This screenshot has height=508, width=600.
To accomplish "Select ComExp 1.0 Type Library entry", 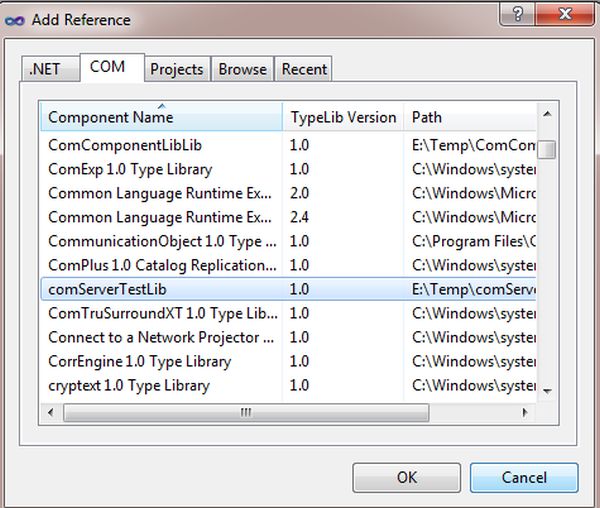I will coord(130,169).
